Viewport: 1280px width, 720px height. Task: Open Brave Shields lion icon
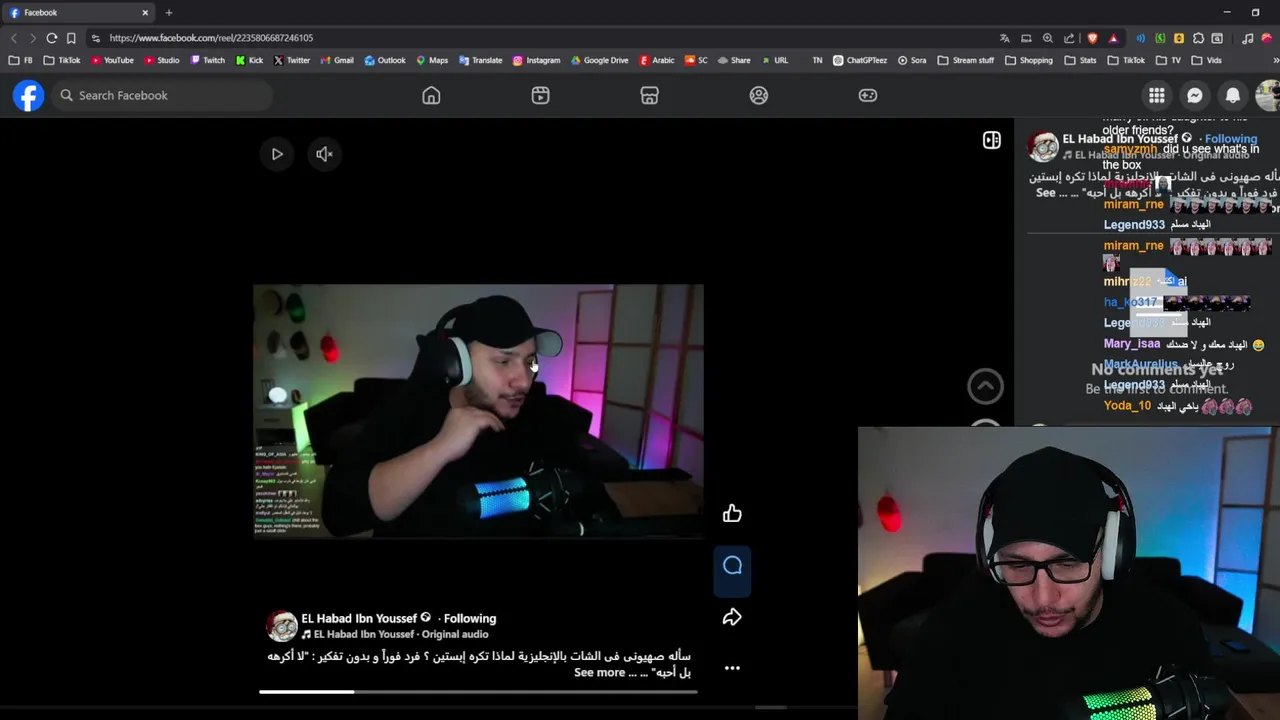[1092, 38]
